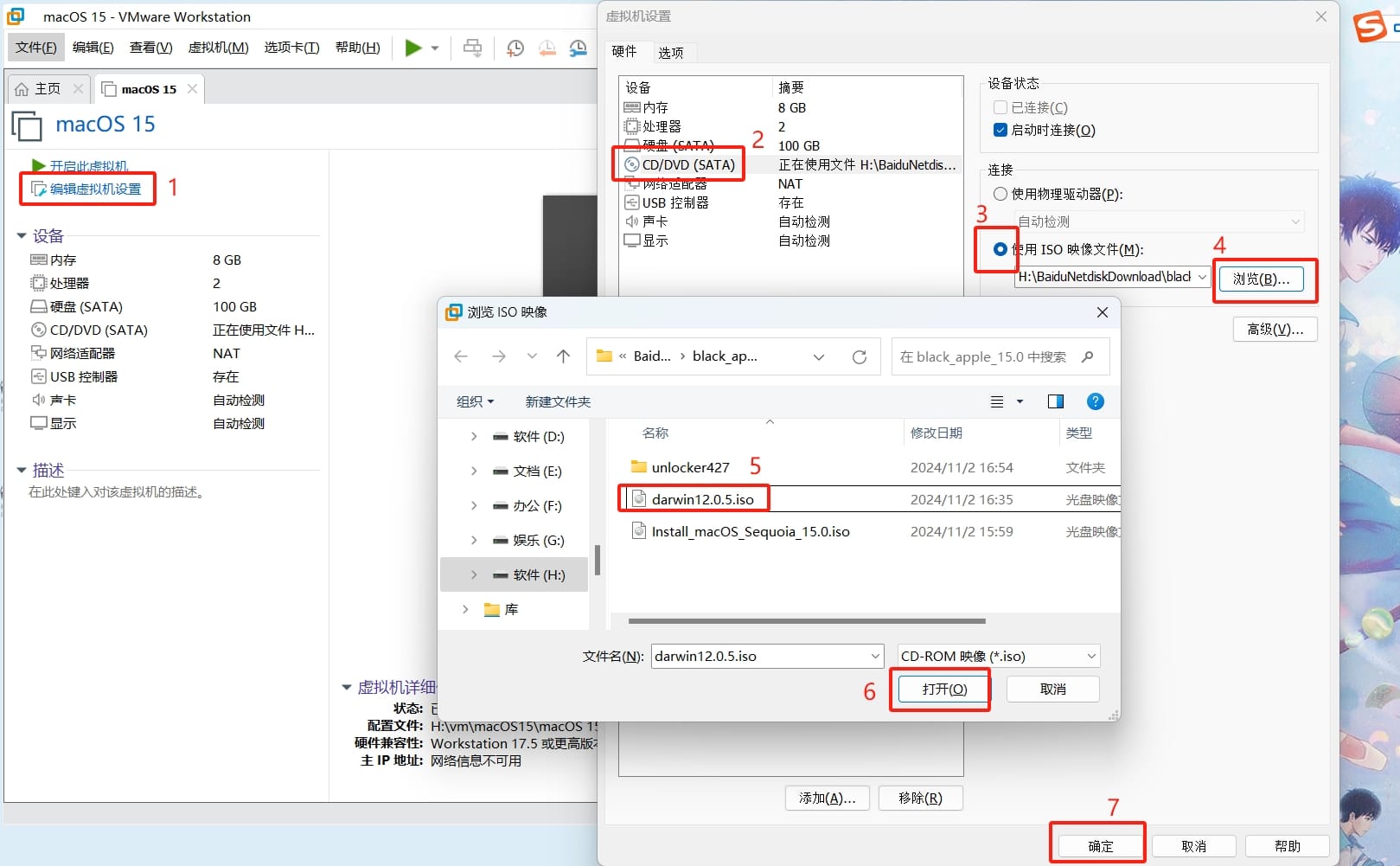Viewport: 1400px width, 866px height.
Task: Close the 主页 tab
Action: (79, 88)
